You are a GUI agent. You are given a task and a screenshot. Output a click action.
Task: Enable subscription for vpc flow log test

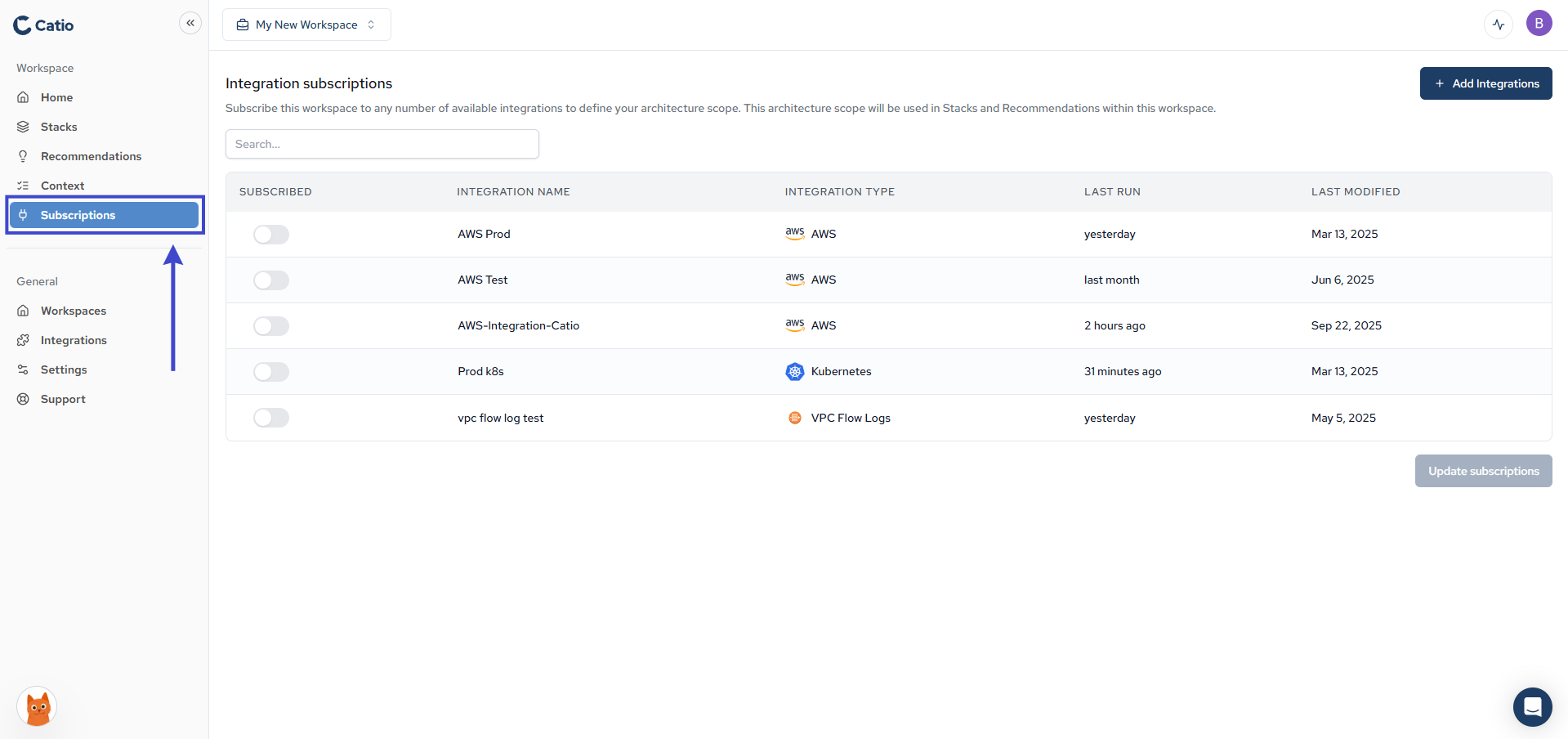tap(270, 417)
